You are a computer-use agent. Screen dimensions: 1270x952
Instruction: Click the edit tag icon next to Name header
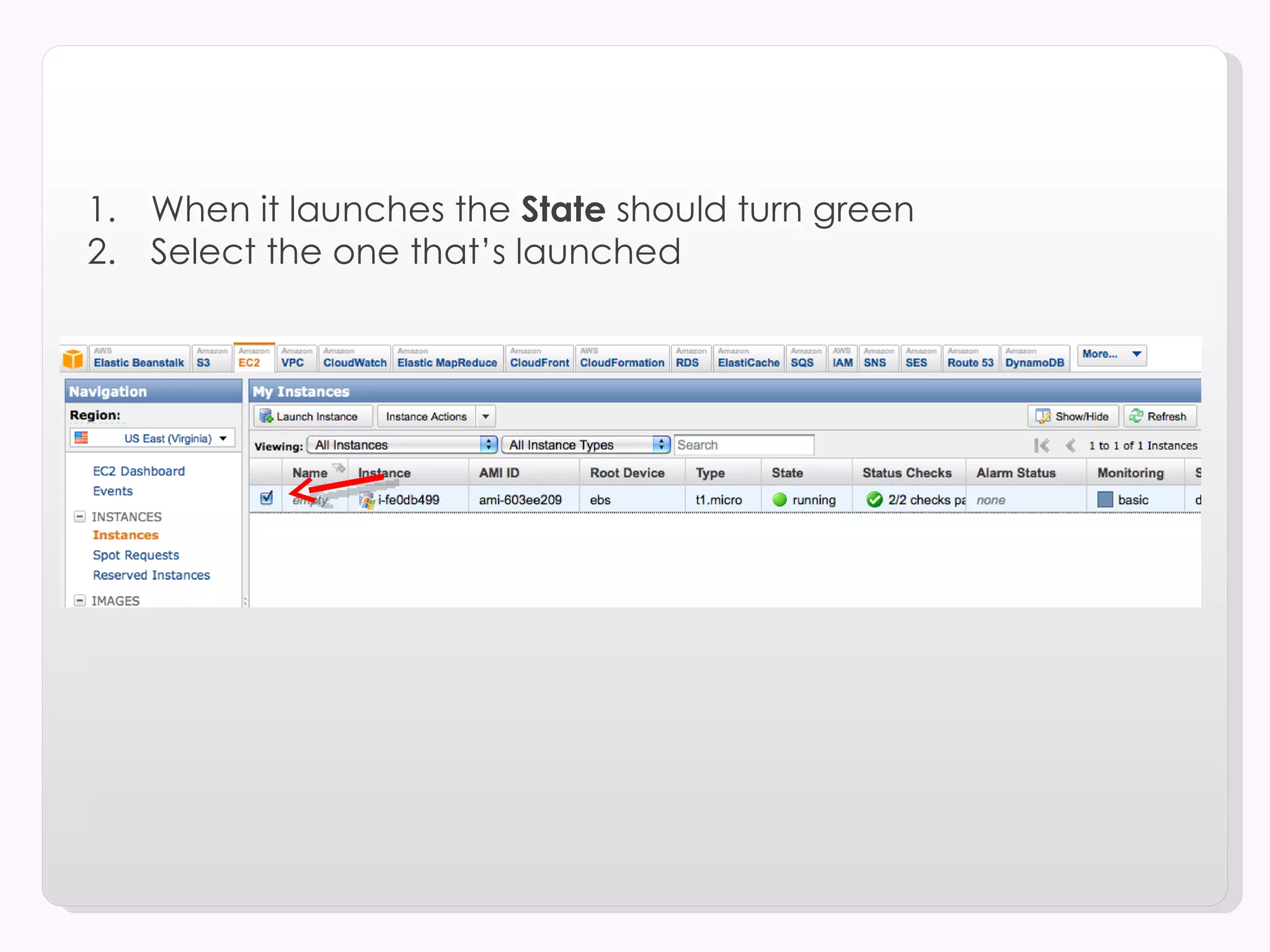(x=339, y=468)
